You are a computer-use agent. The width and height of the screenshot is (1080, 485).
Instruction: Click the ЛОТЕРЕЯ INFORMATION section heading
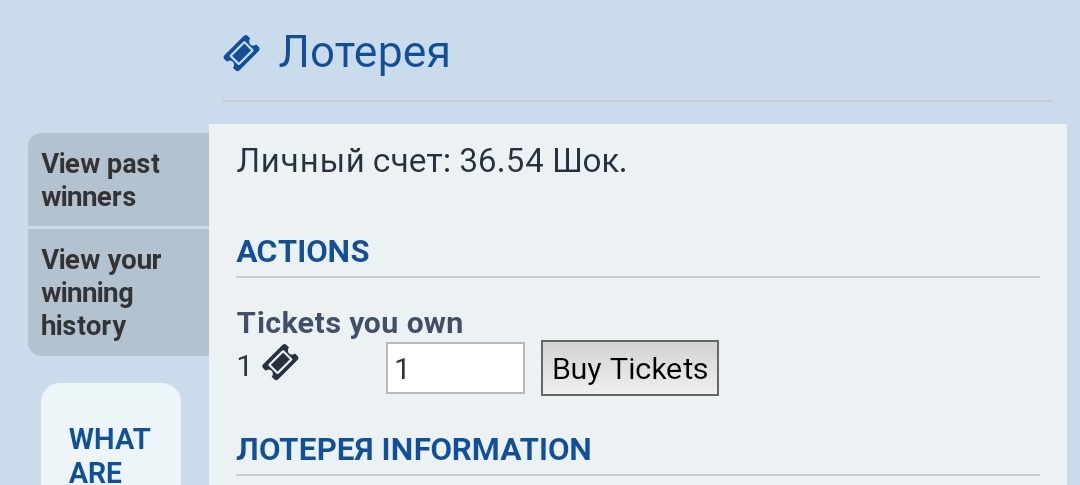click(x=413, y=449)
